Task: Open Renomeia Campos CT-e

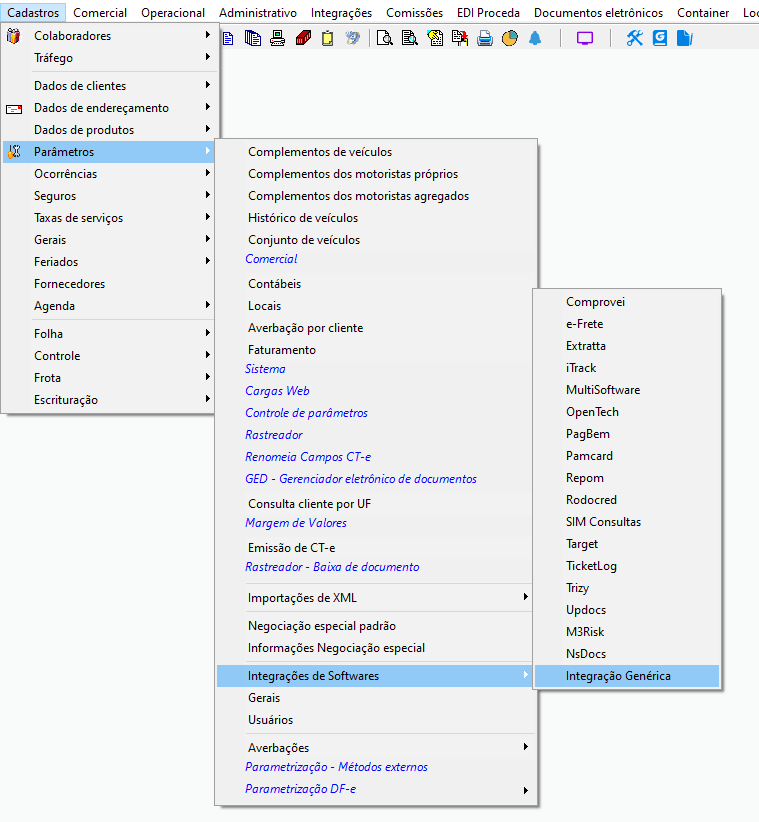Action: [x=308, y=457]
